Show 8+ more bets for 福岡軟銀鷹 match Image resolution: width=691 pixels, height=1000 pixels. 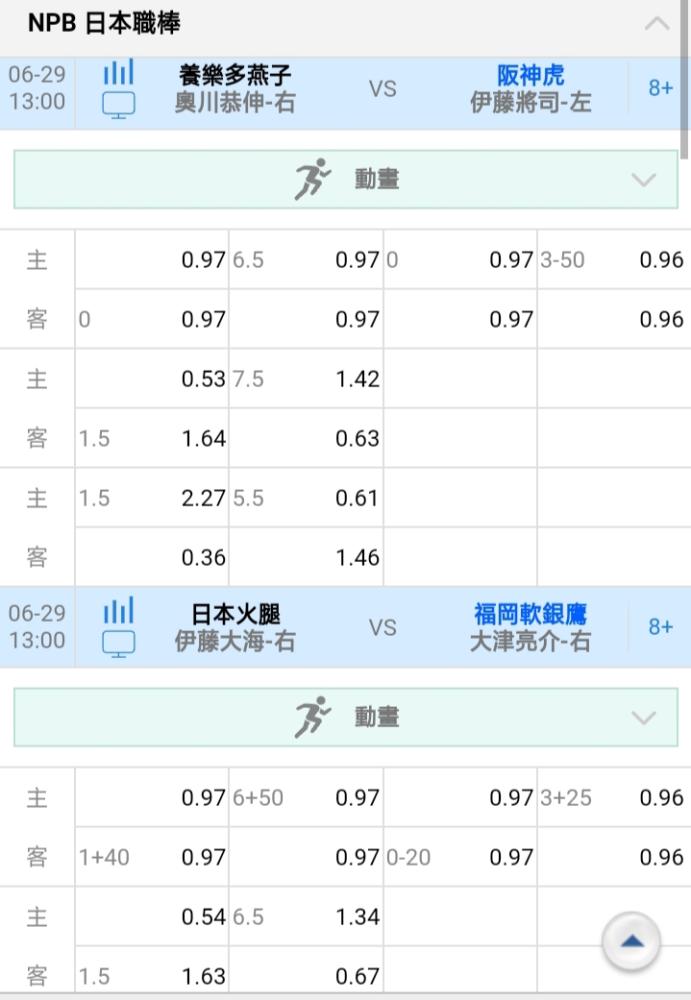pyautogui.click(x=660, y=626)
